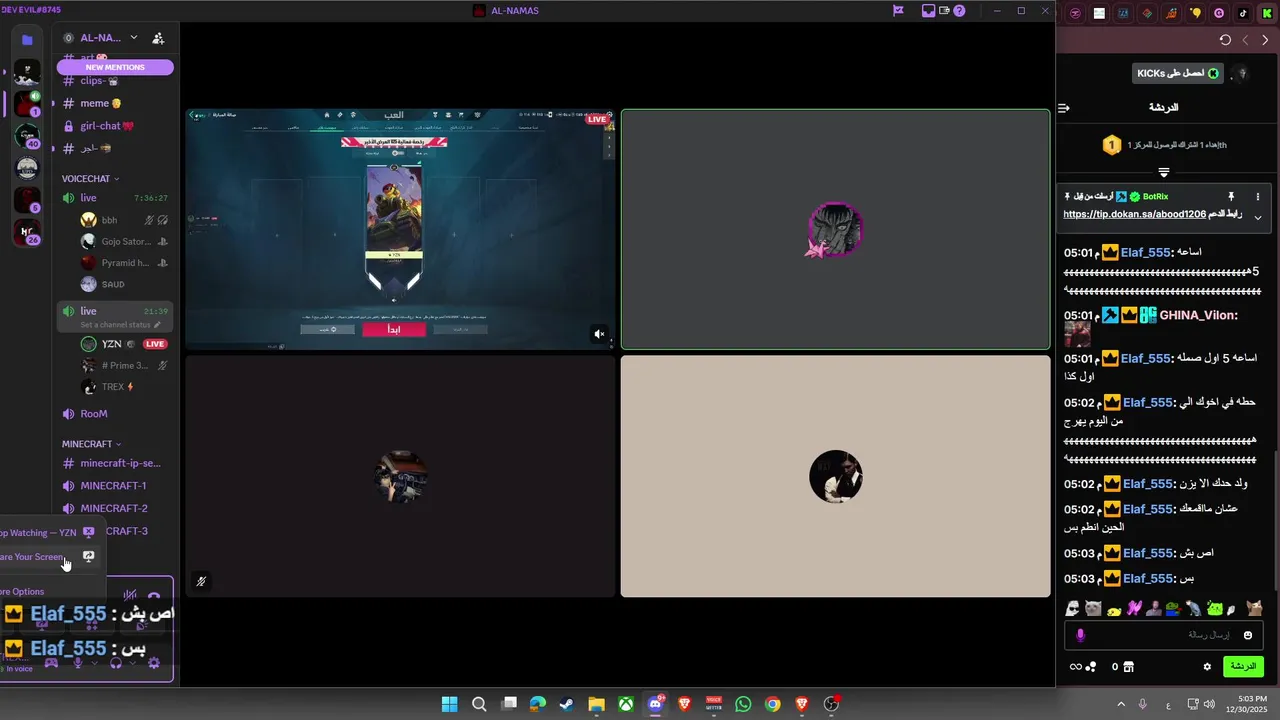Viewport: 1280px width, 720px height.
Task: Open Windows Start button on taskbar
Action: [450, 704]
